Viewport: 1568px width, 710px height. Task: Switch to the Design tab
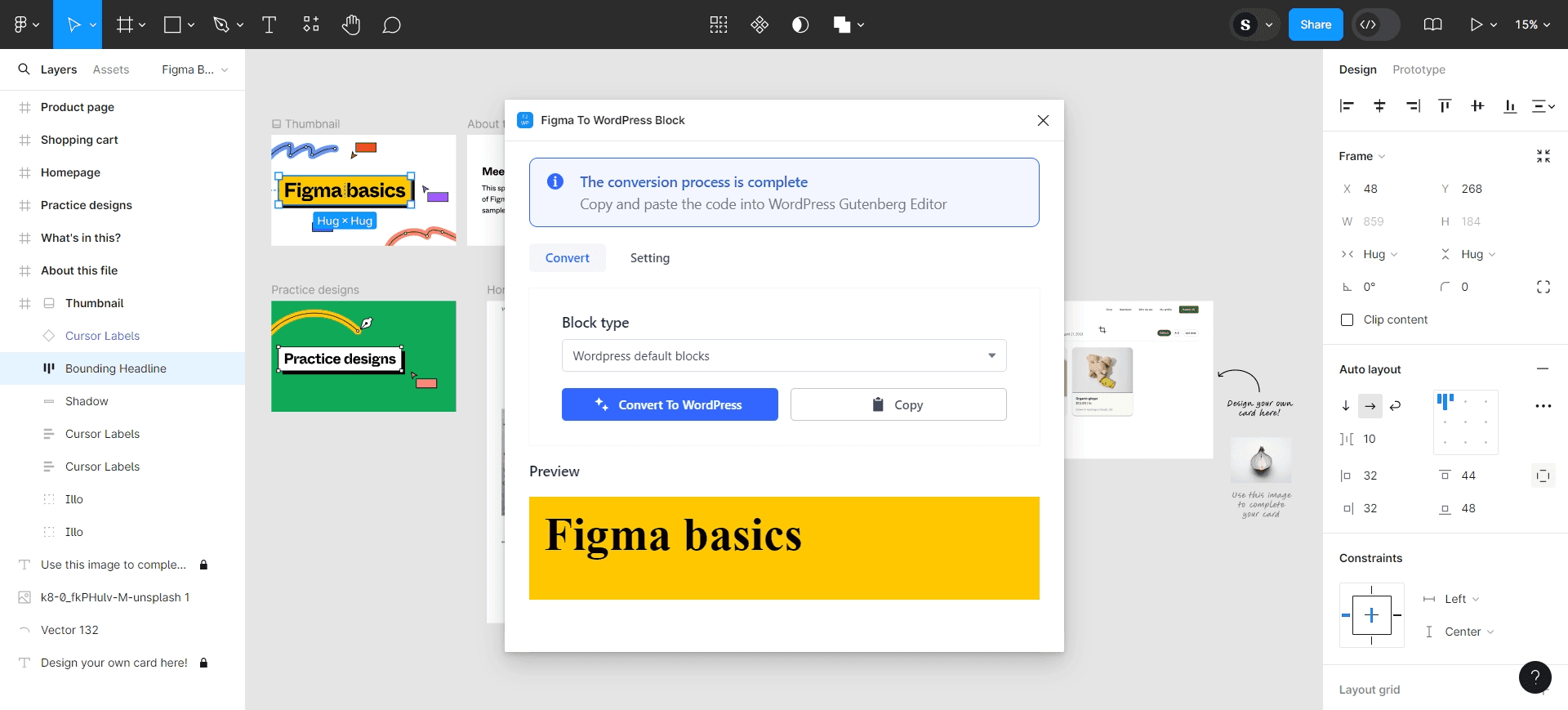pos(1357,69)
